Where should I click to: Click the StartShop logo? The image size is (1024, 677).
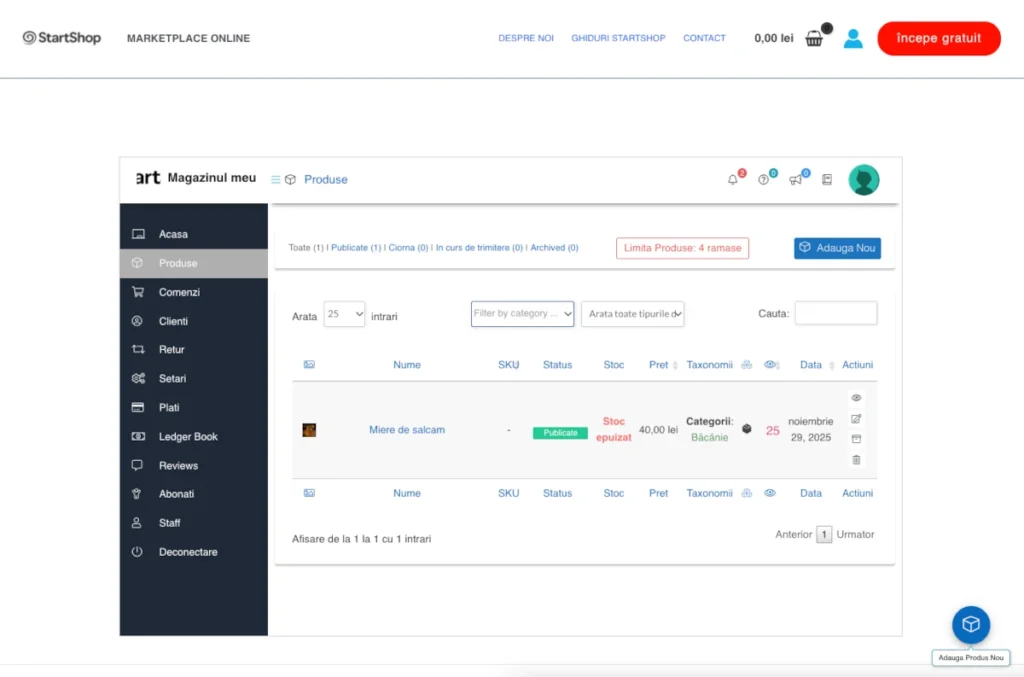coord(62,38)
